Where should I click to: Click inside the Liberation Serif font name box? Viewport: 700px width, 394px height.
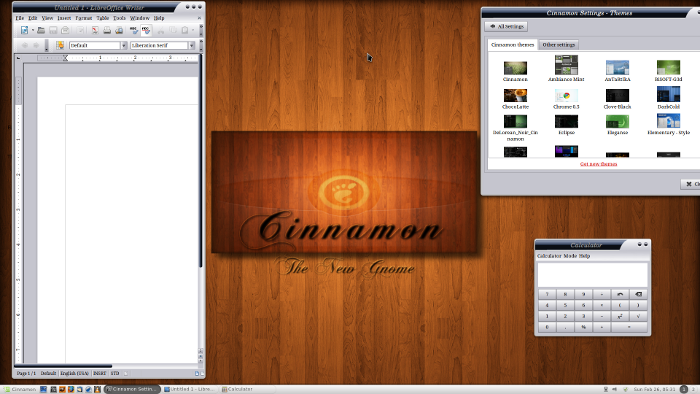coord(159,45)
